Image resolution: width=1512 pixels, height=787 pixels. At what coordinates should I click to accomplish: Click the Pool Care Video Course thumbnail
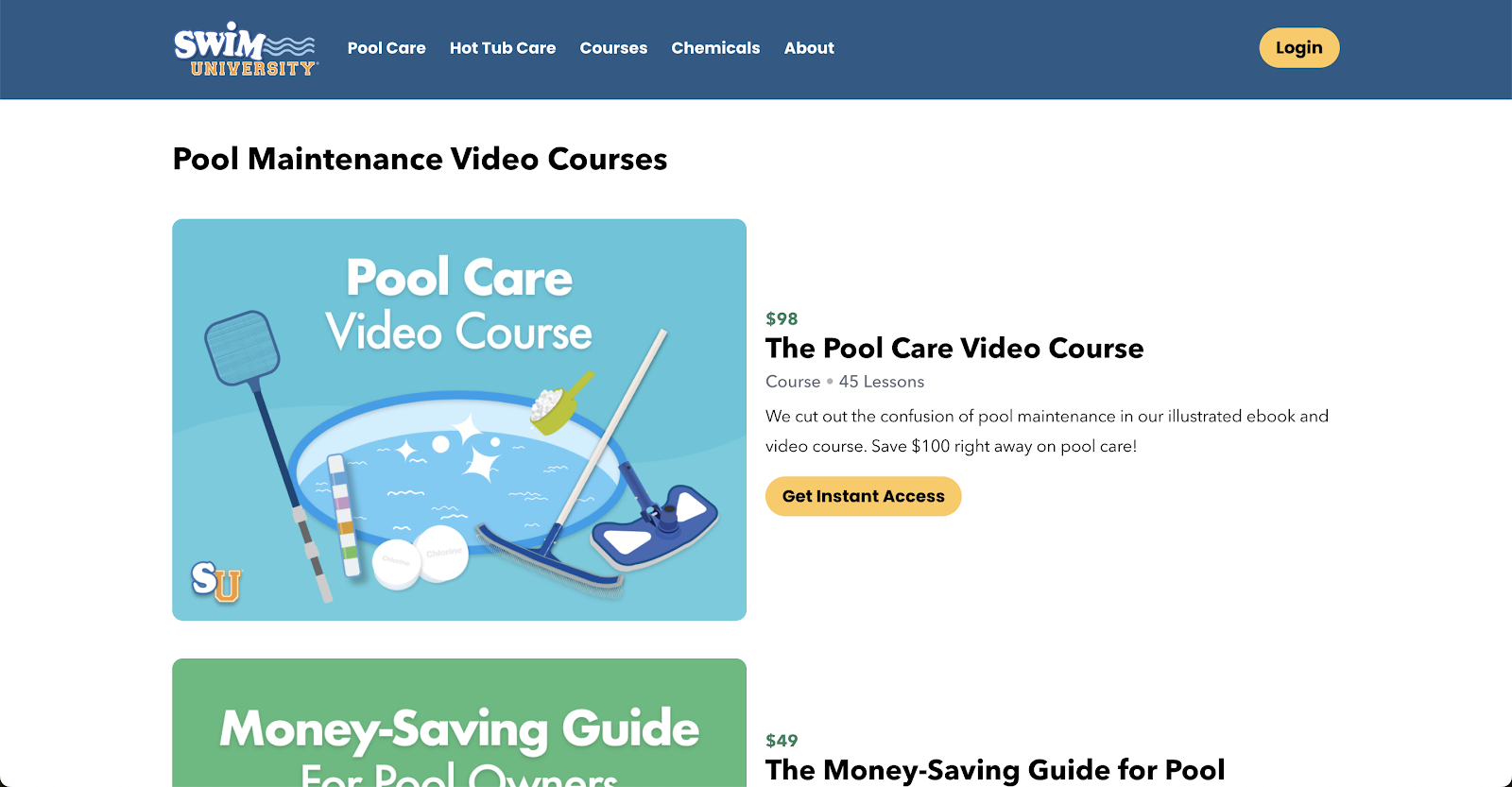coord(459,419)
